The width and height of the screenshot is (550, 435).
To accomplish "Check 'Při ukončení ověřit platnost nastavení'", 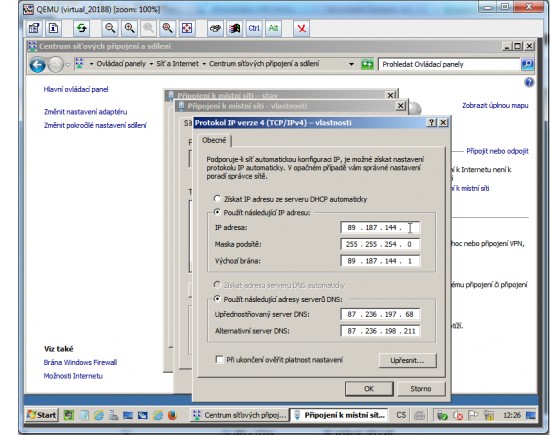I will [220, 360].
